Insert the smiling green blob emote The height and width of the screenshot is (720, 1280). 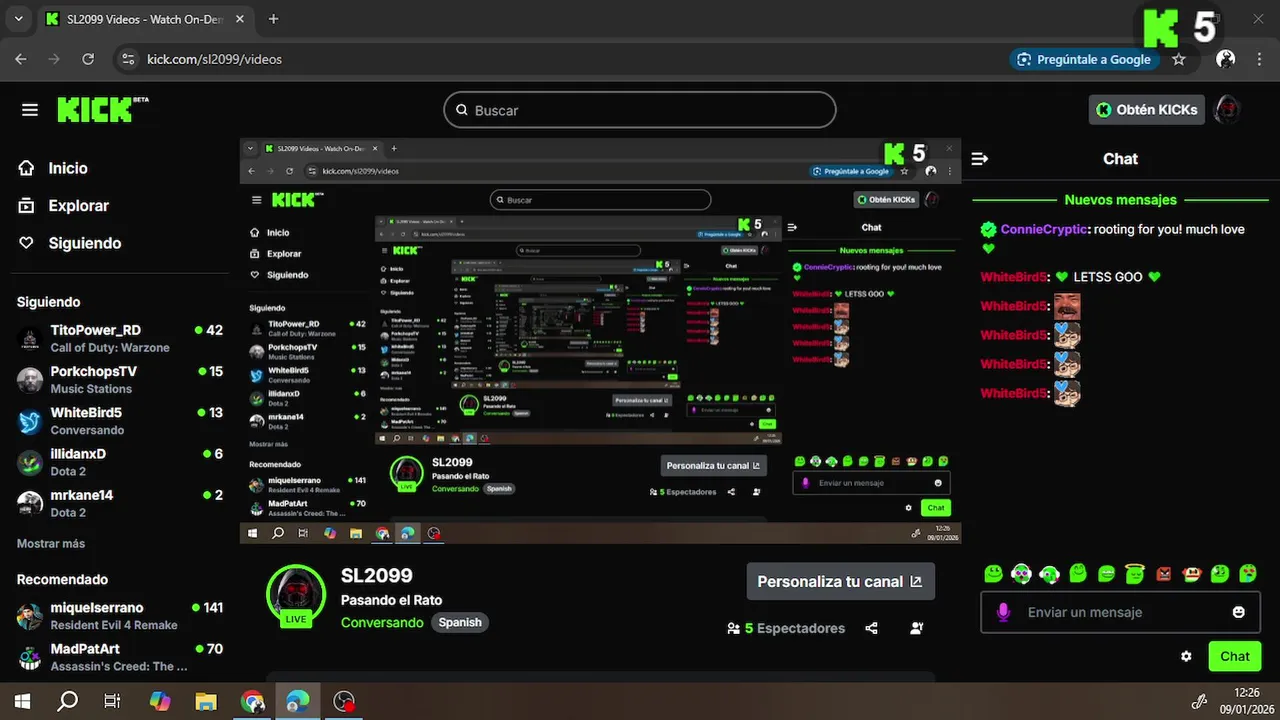point(993,574)
